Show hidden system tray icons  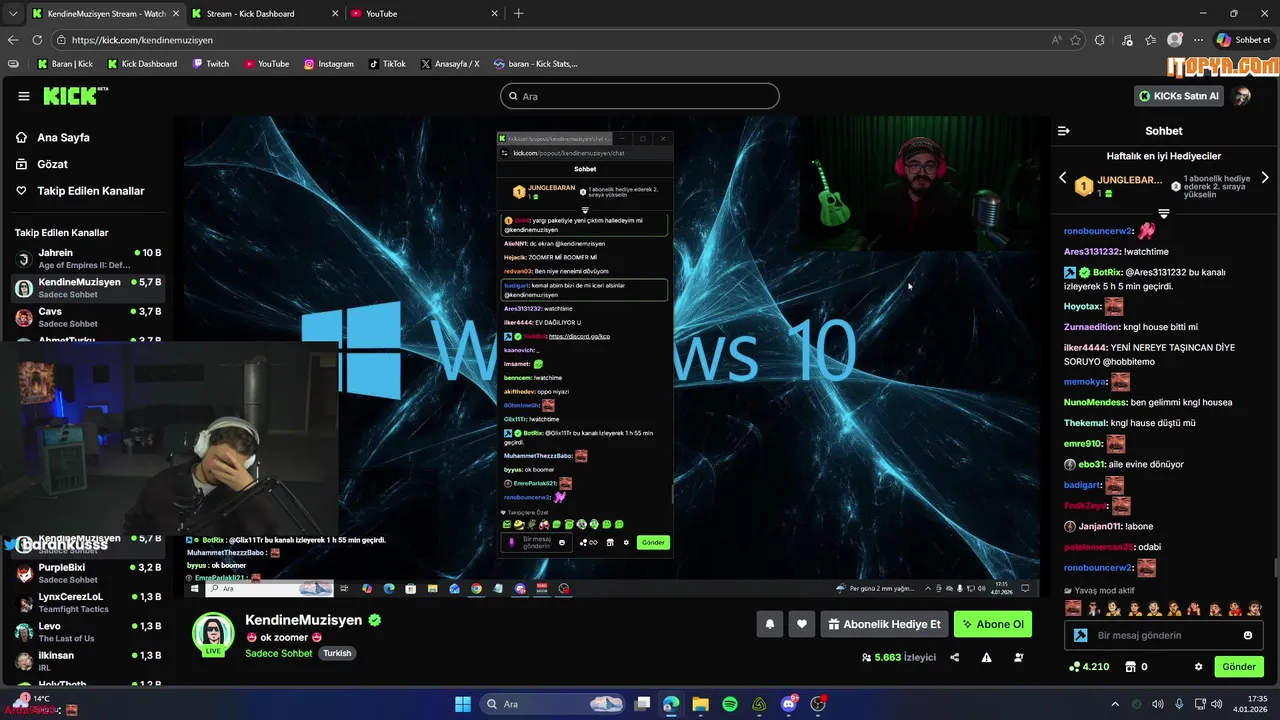pyautogui.click(x=1115, y=704)
